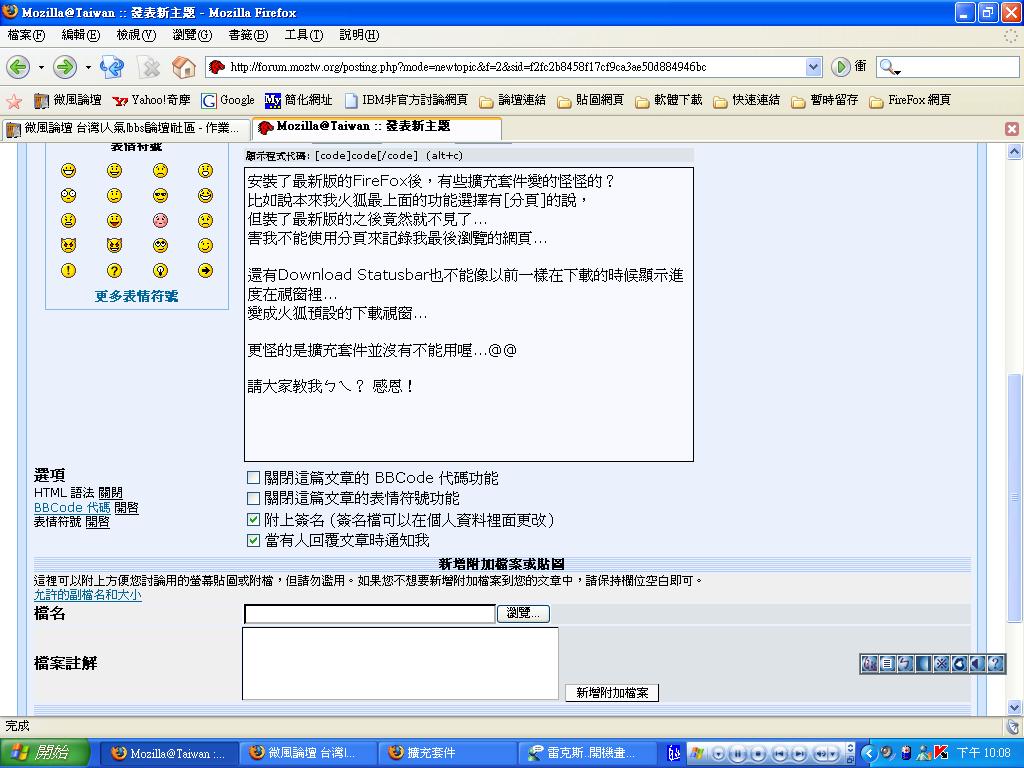
Task: Go back using the green Back arrow
Action: (18, 67)
